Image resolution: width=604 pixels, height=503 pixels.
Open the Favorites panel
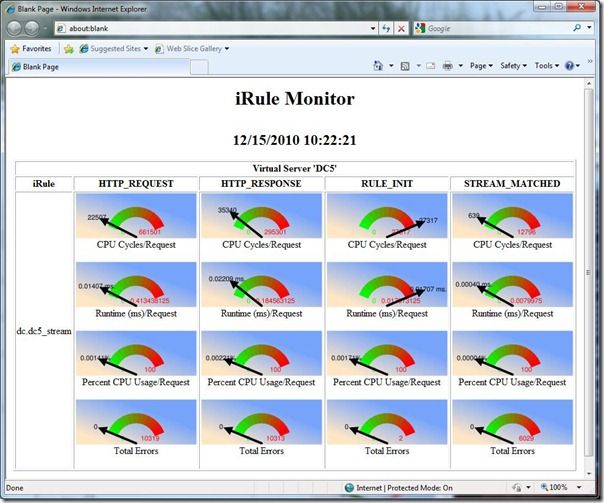click(31, 49)
